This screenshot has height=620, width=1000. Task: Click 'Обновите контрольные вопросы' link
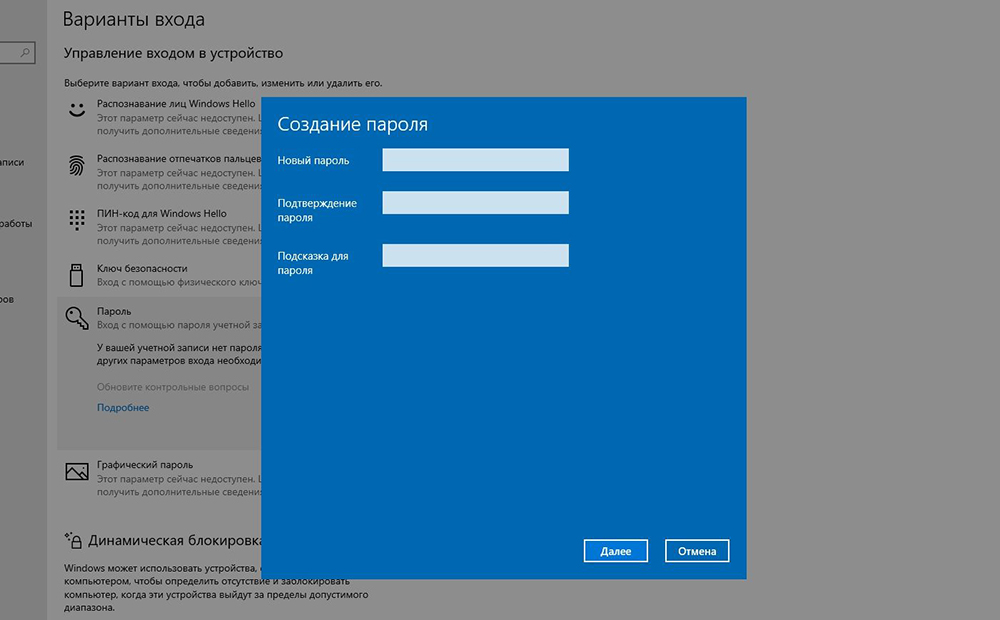pyautogui.click(x=173, y=387)
